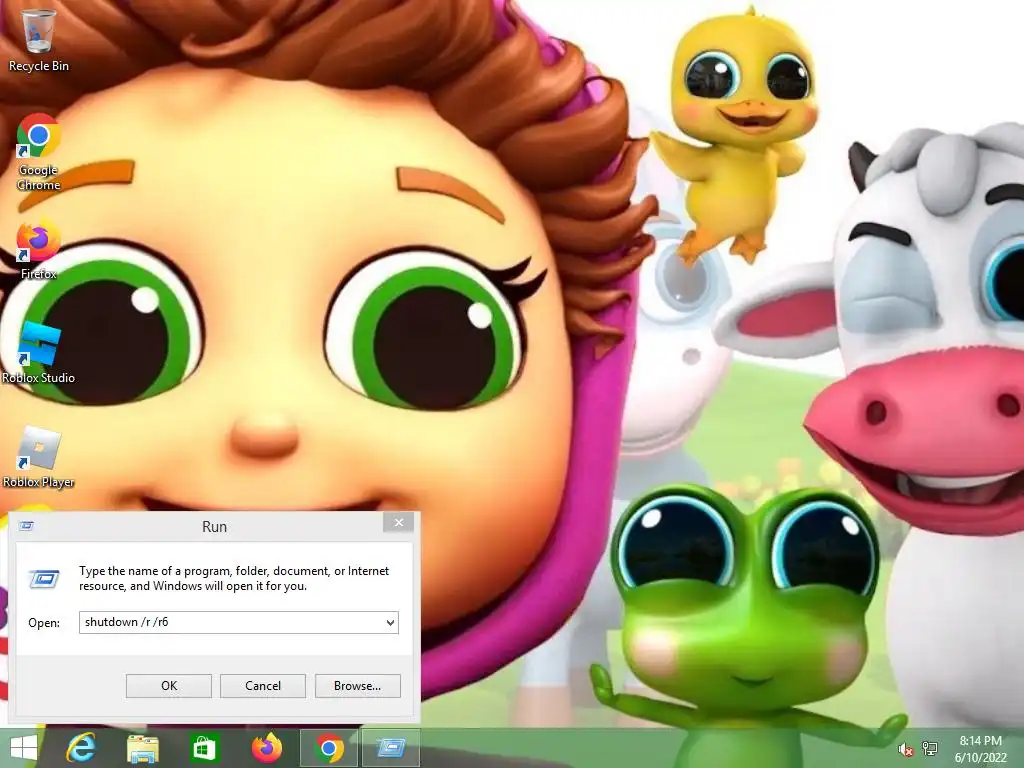This screenshot has height=768, width=1024.
Task: Open the Windows Start button
Action: [24, 748]
